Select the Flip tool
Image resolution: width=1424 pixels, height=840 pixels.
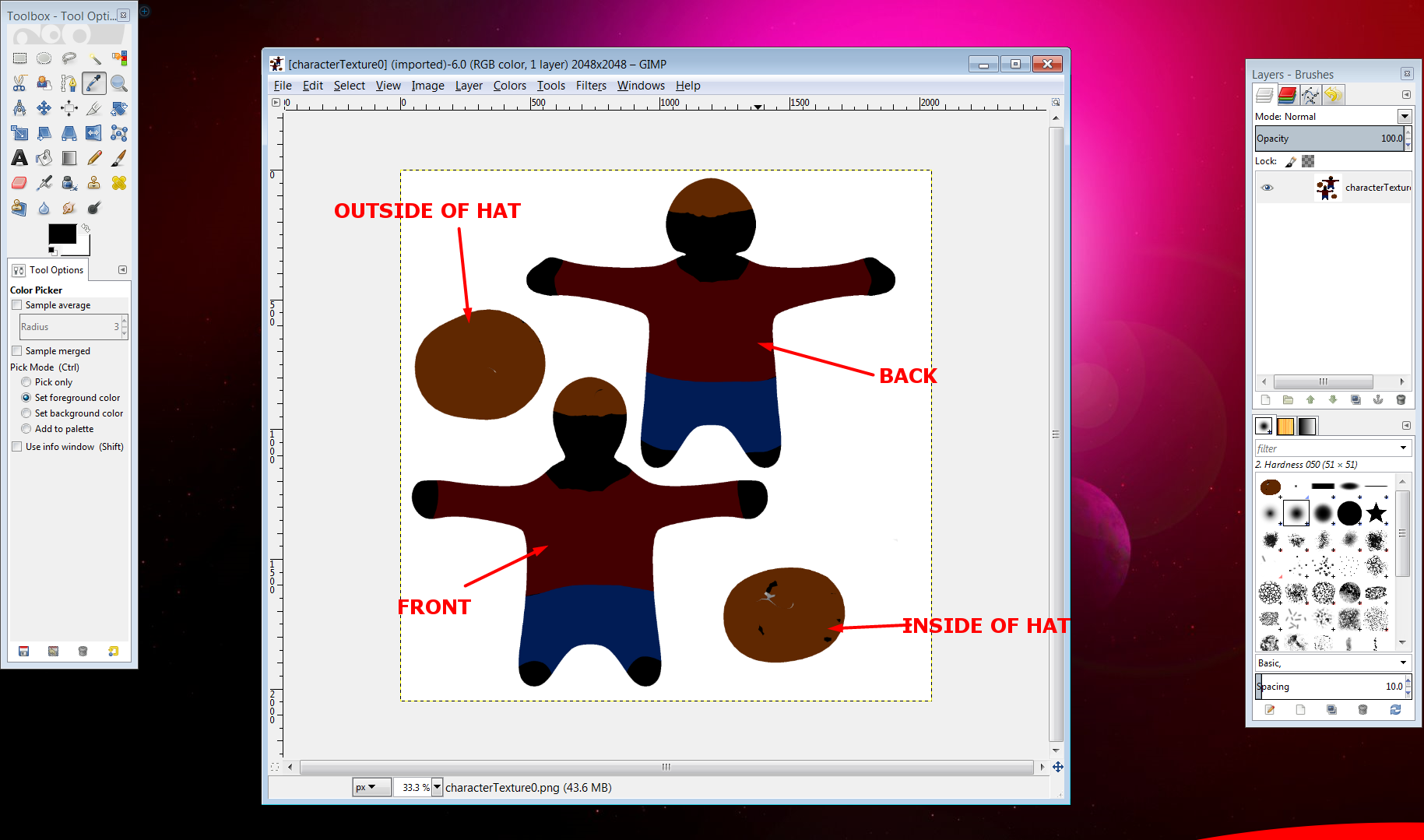pos(94,133)
